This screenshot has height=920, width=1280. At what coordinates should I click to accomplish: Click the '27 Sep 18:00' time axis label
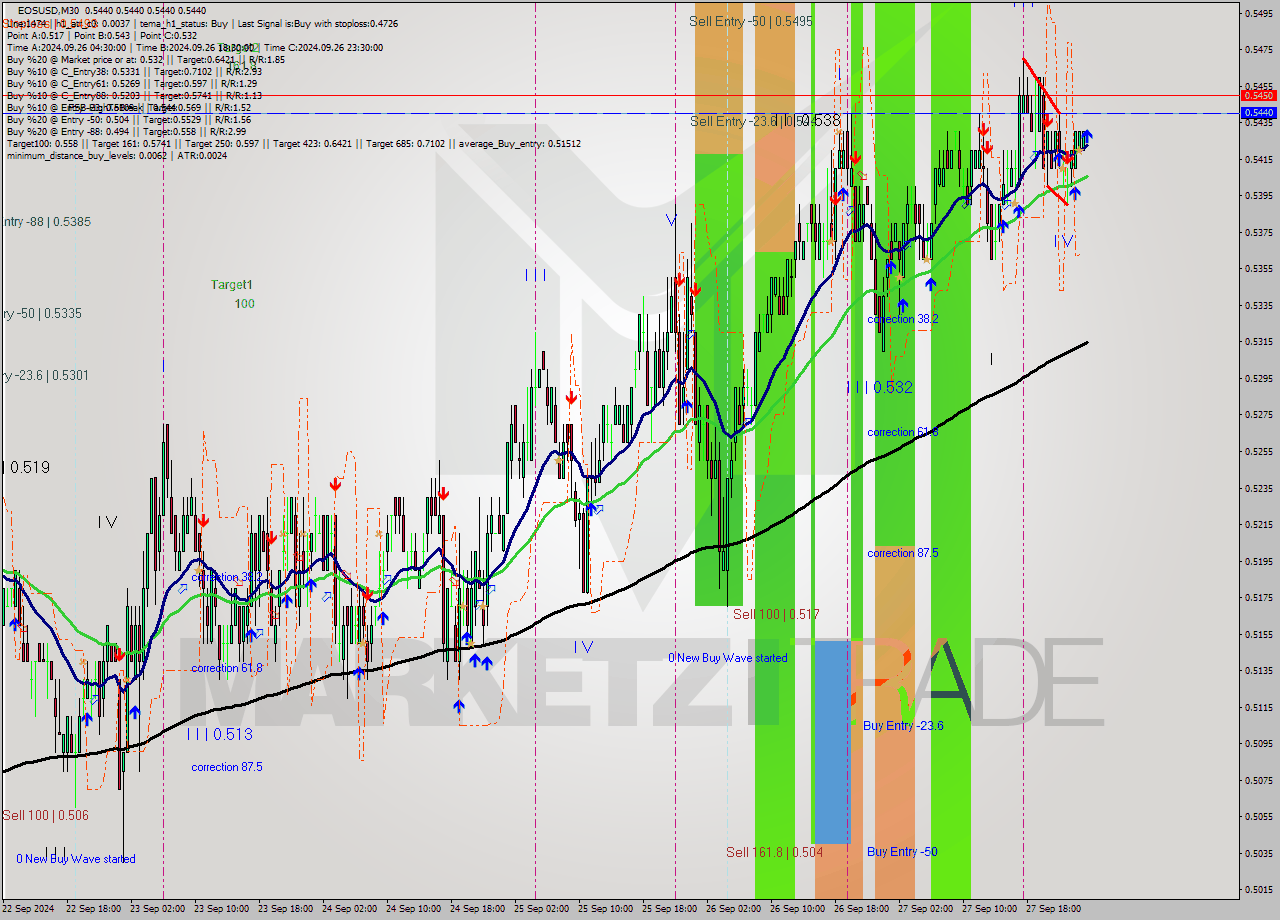(x=1052, y=909)
